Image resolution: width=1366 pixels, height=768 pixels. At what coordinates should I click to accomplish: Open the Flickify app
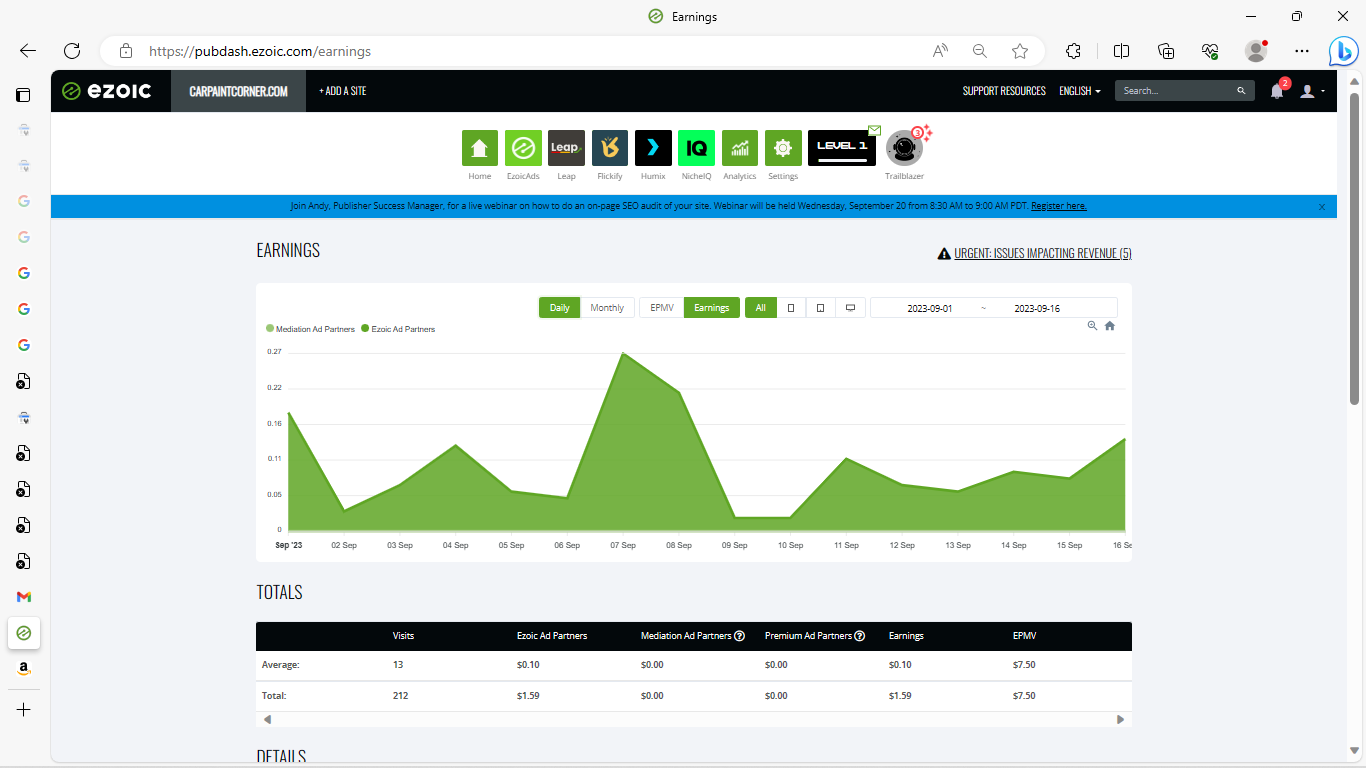coord(610,148)
